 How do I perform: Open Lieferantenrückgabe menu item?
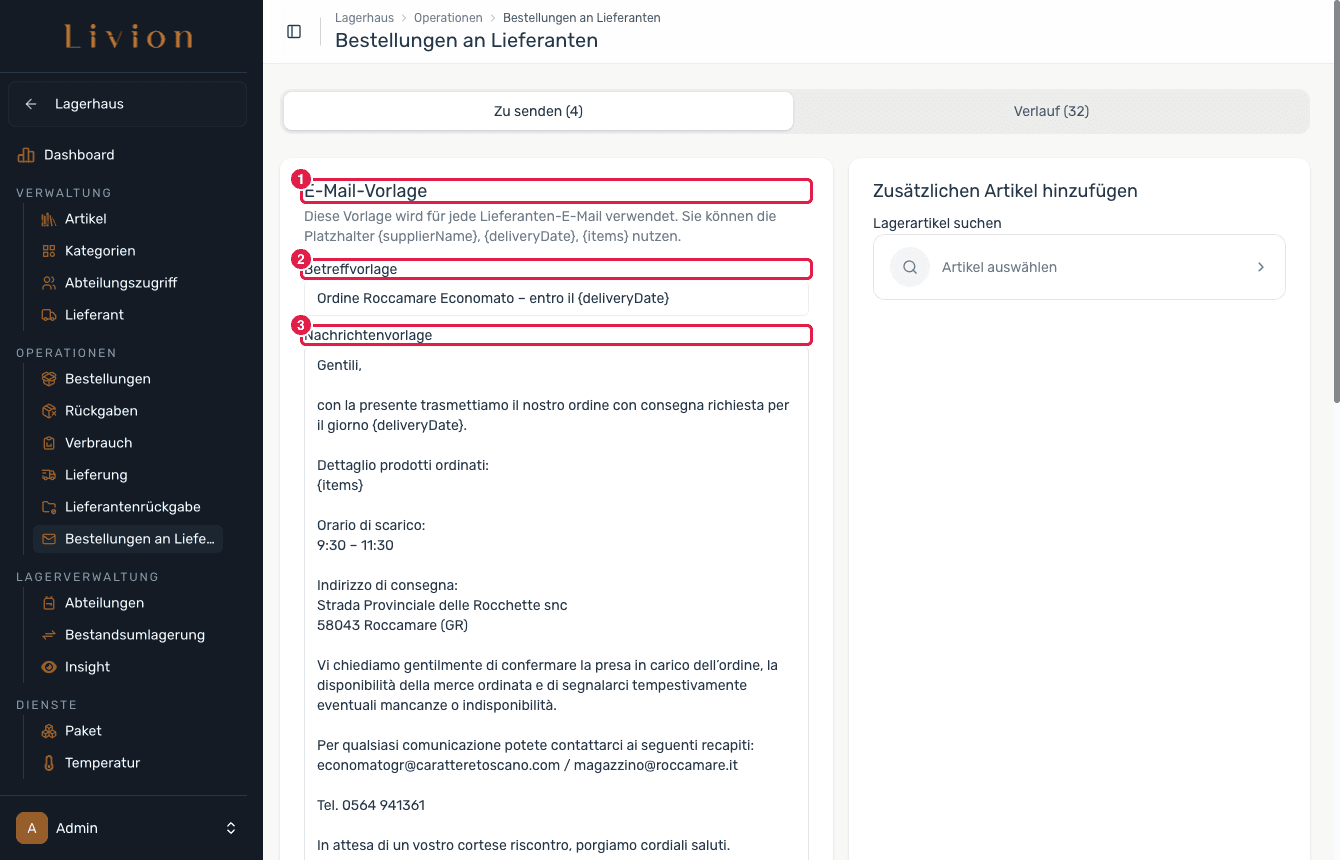tap(133, 507)
